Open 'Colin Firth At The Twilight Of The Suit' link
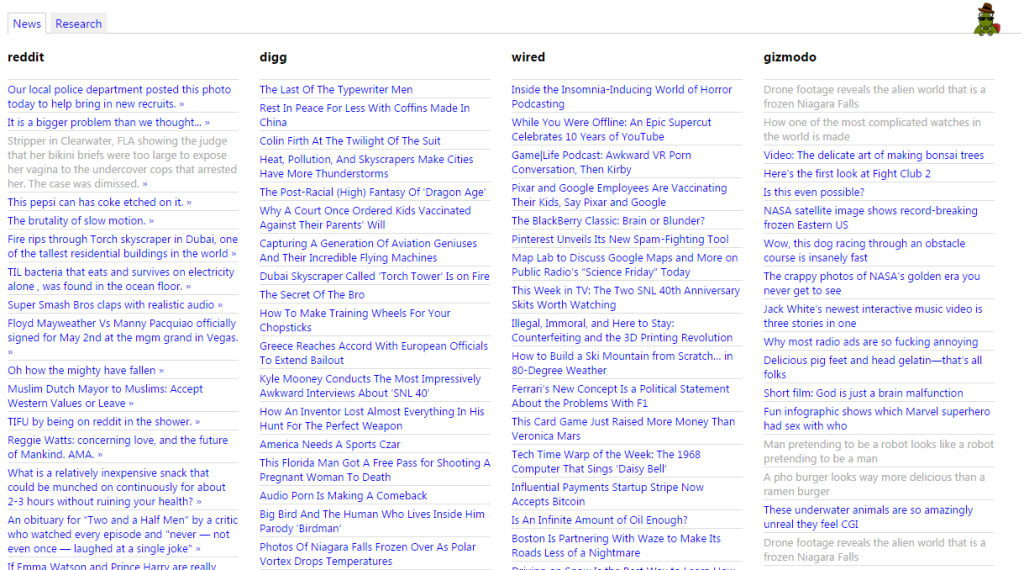 (x=349, y=140)
